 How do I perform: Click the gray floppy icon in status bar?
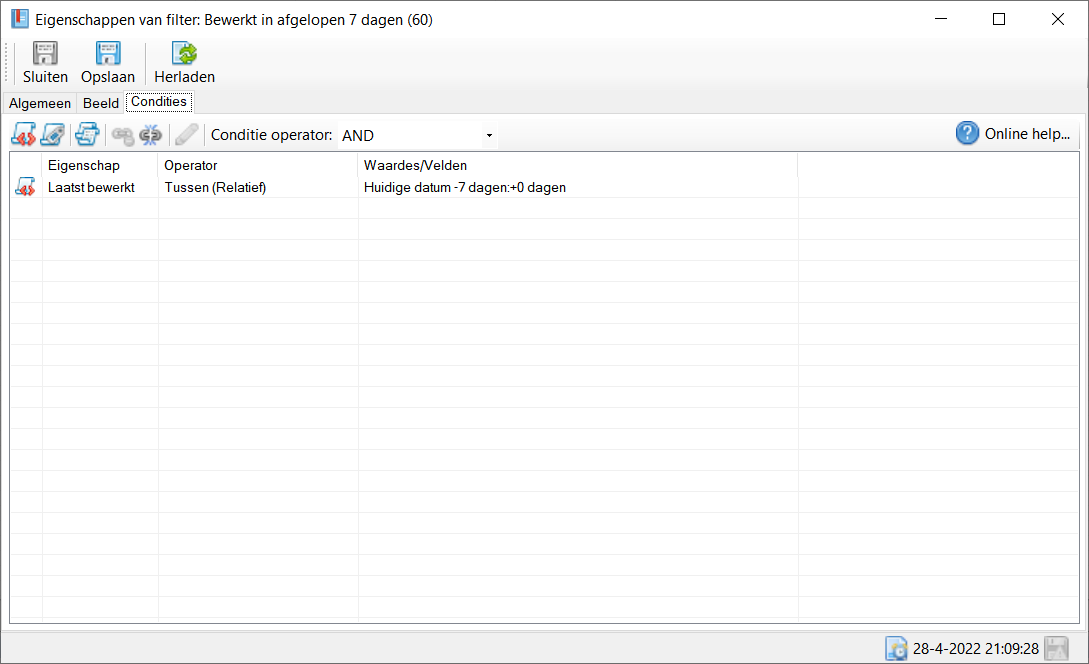point(1056,648)
